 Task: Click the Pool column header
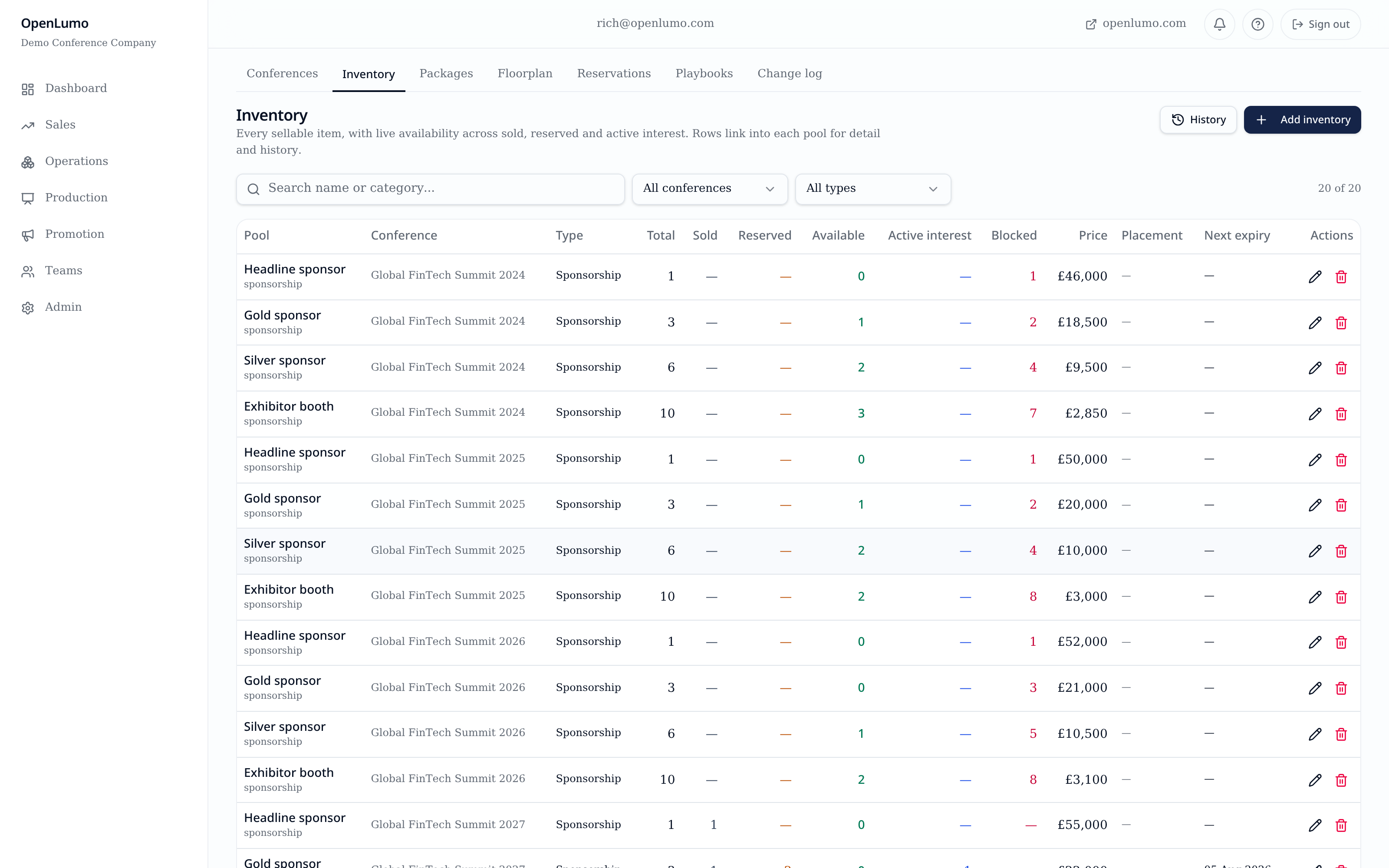(x=257, y=235)
